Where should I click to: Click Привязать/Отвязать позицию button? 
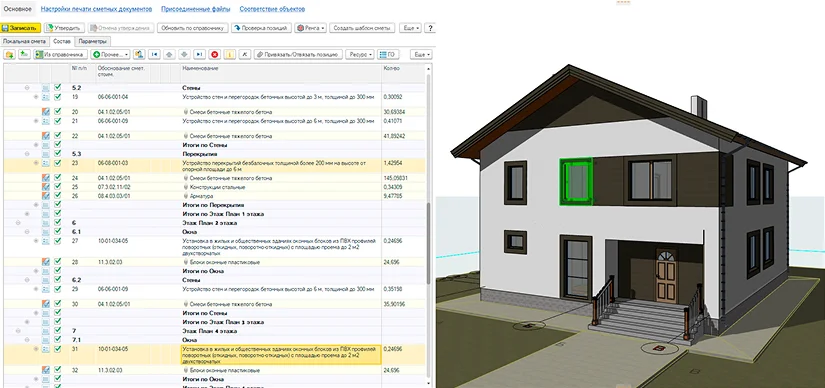tap(298, 54)
